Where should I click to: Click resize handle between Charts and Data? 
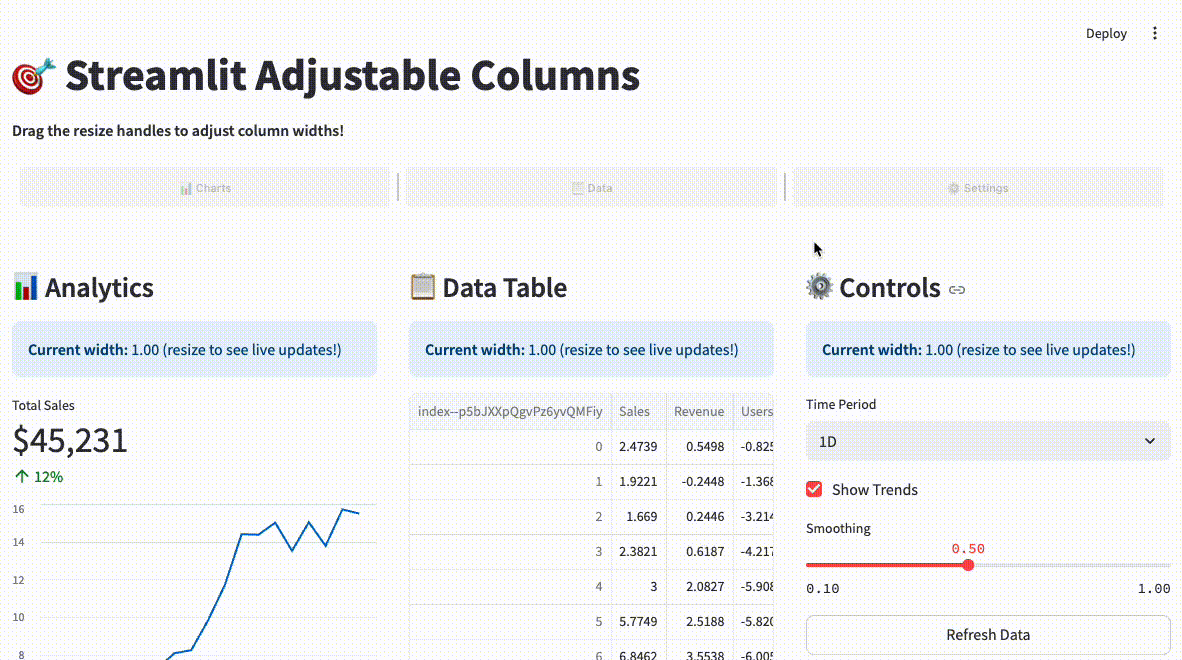398,187
